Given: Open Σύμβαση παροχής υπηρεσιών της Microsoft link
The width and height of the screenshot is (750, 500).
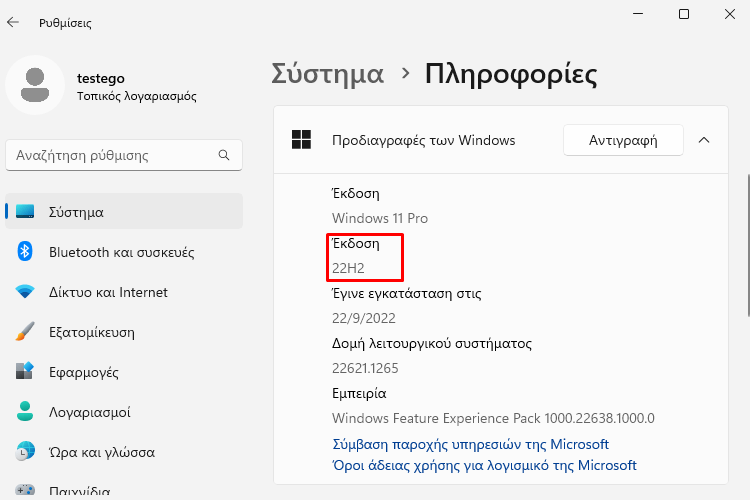Looking at the screenshot, I should pos(471,444).
